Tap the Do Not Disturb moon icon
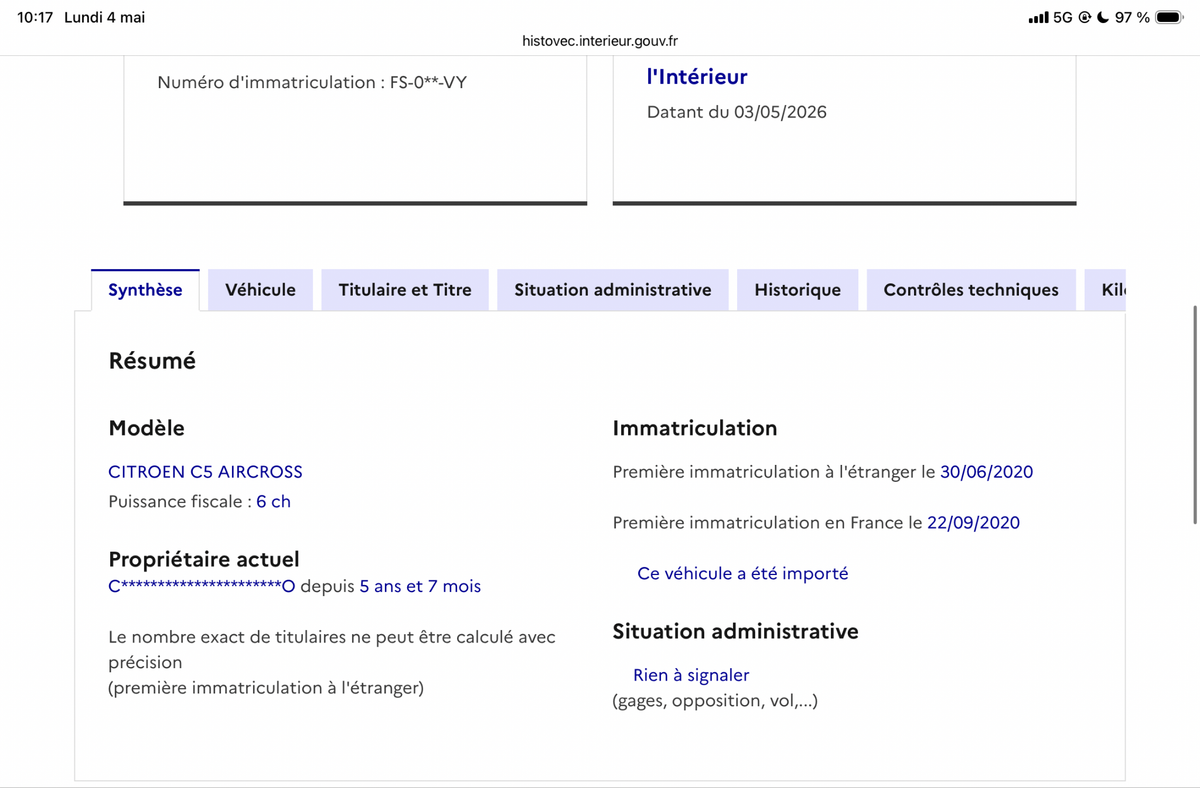 point(1102,17)
